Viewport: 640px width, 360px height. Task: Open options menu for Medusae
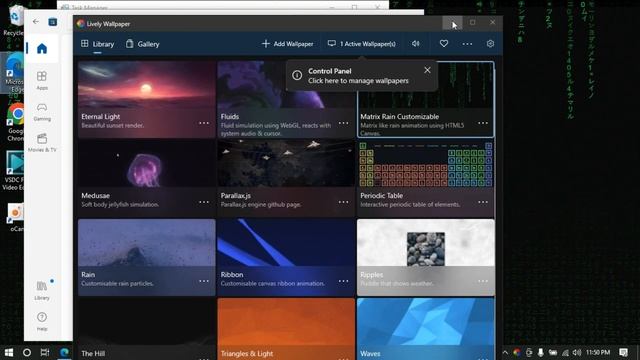[x=204, y=202]
